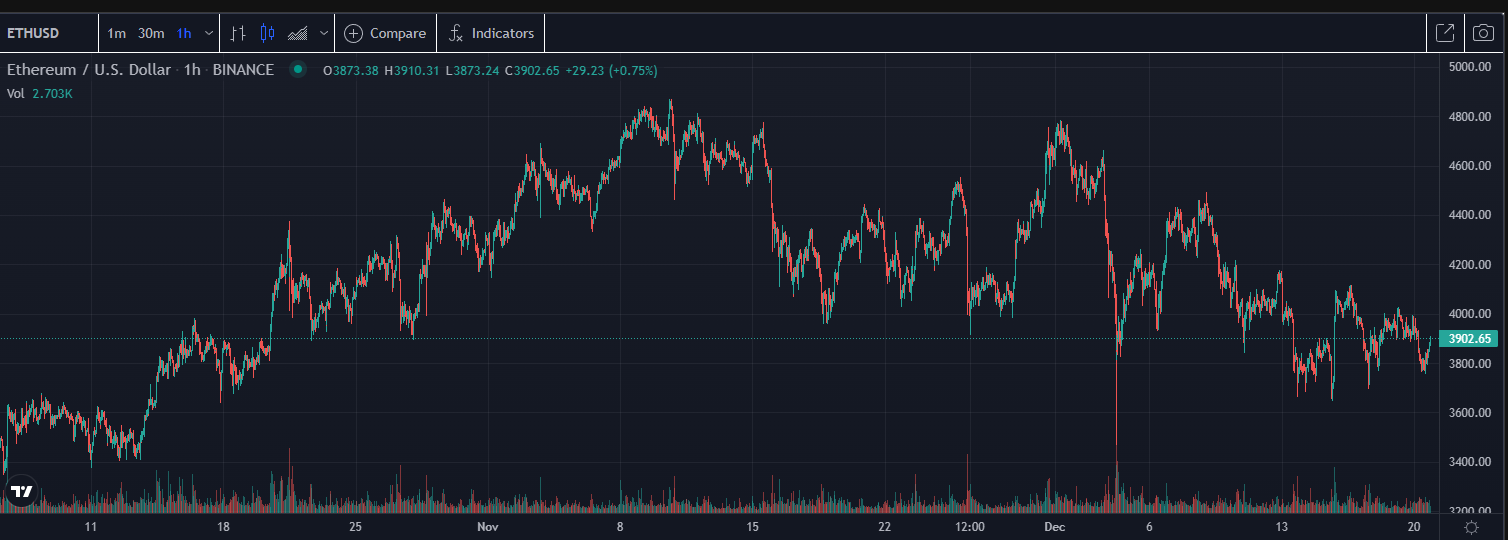Open the ETHUSD symbol search

click(34, 33)
